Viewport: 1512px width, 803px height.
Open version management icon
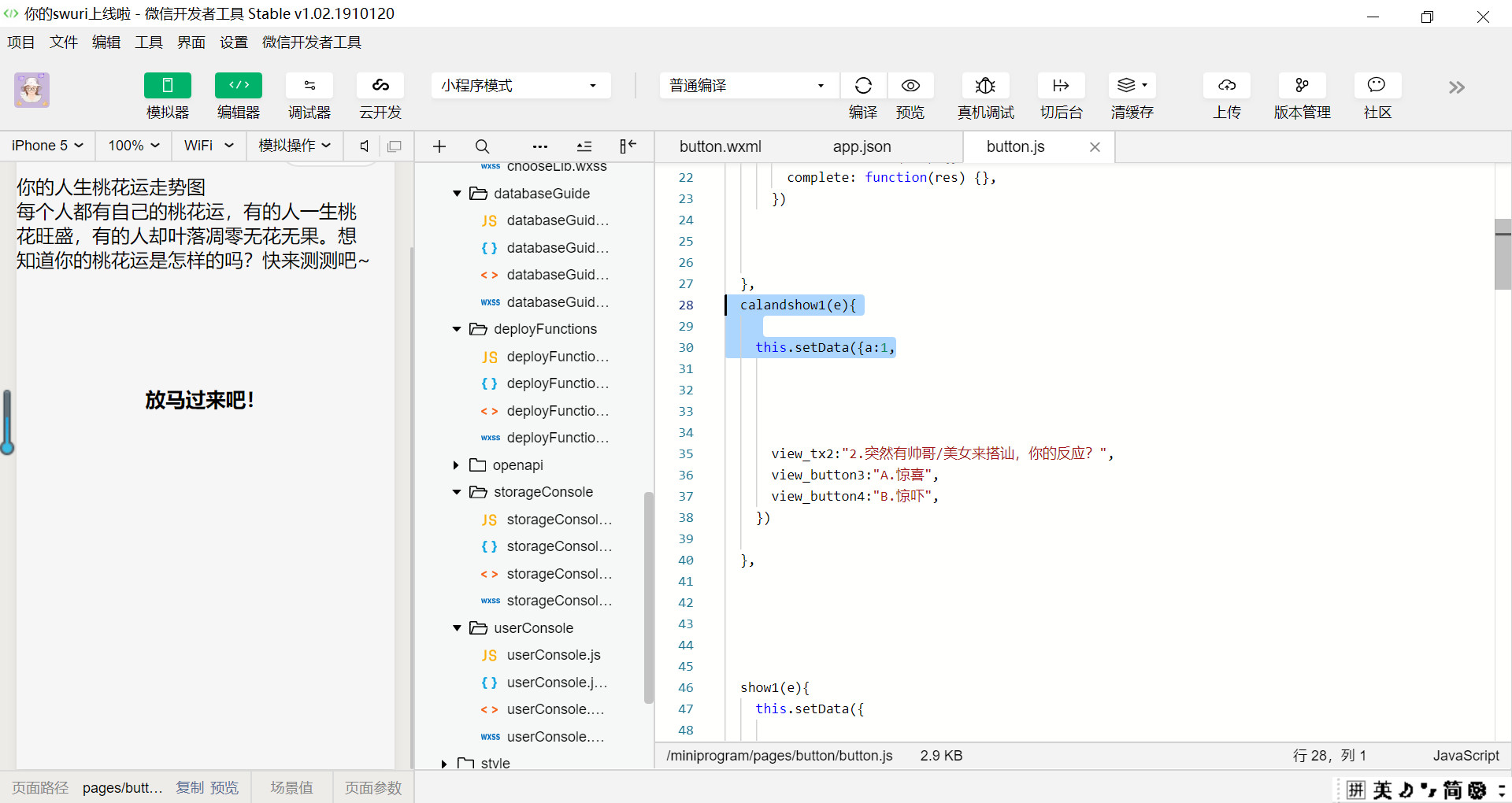click(1302, 86)
